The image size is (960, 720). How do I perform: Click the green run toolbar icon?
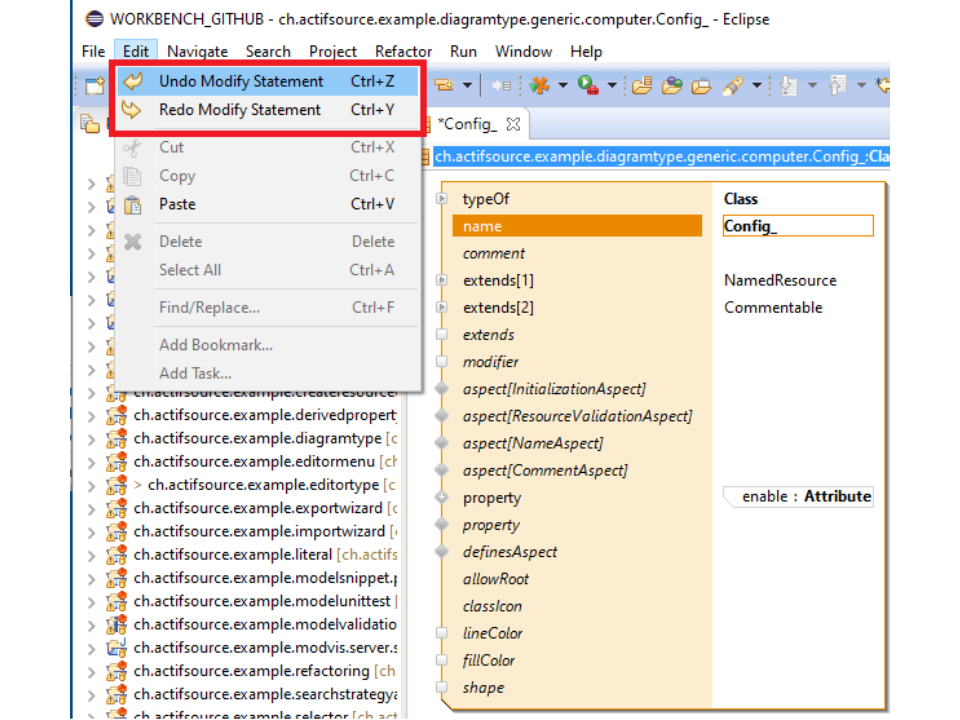point(588,86)
